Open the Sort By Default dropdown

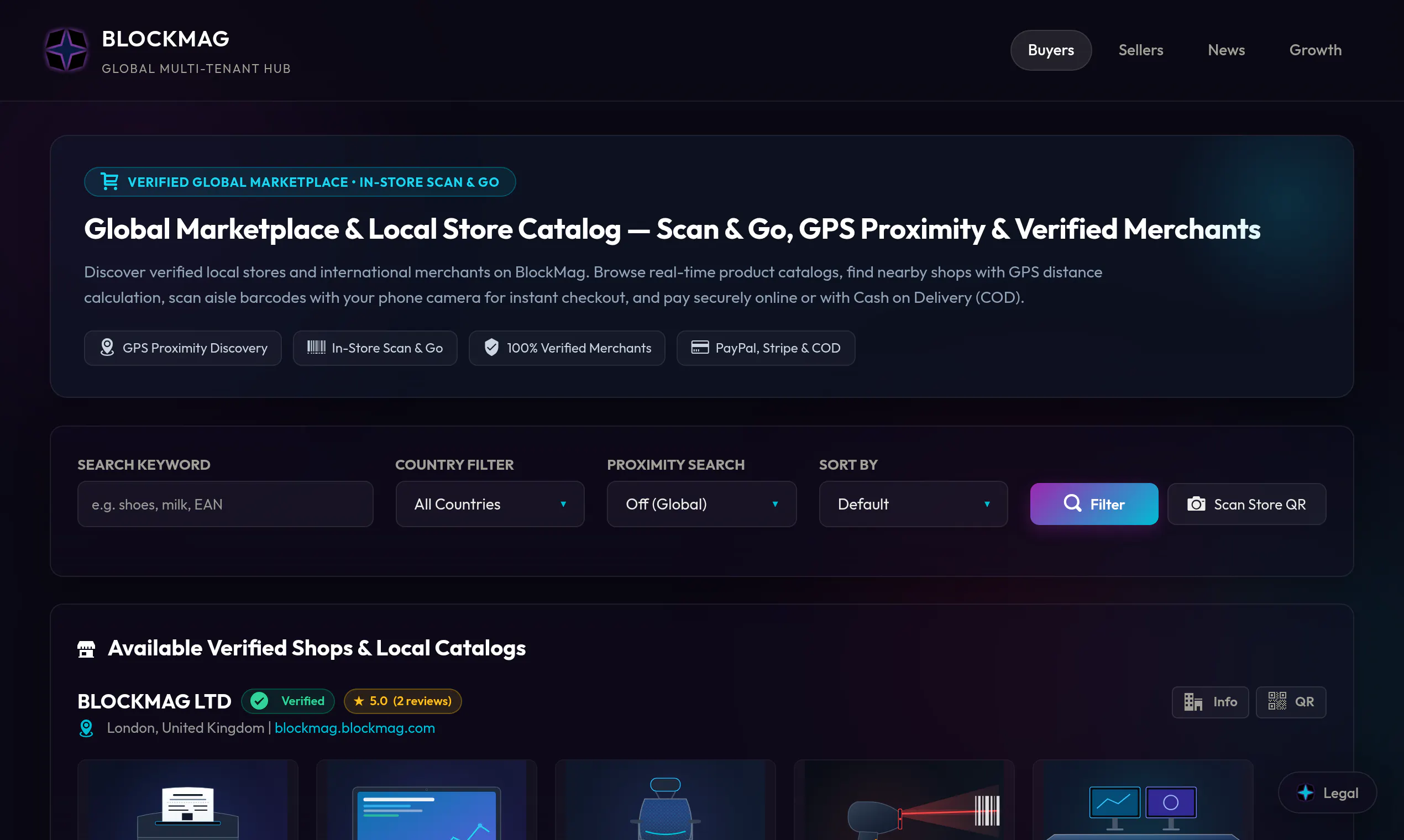coord(913,505)
